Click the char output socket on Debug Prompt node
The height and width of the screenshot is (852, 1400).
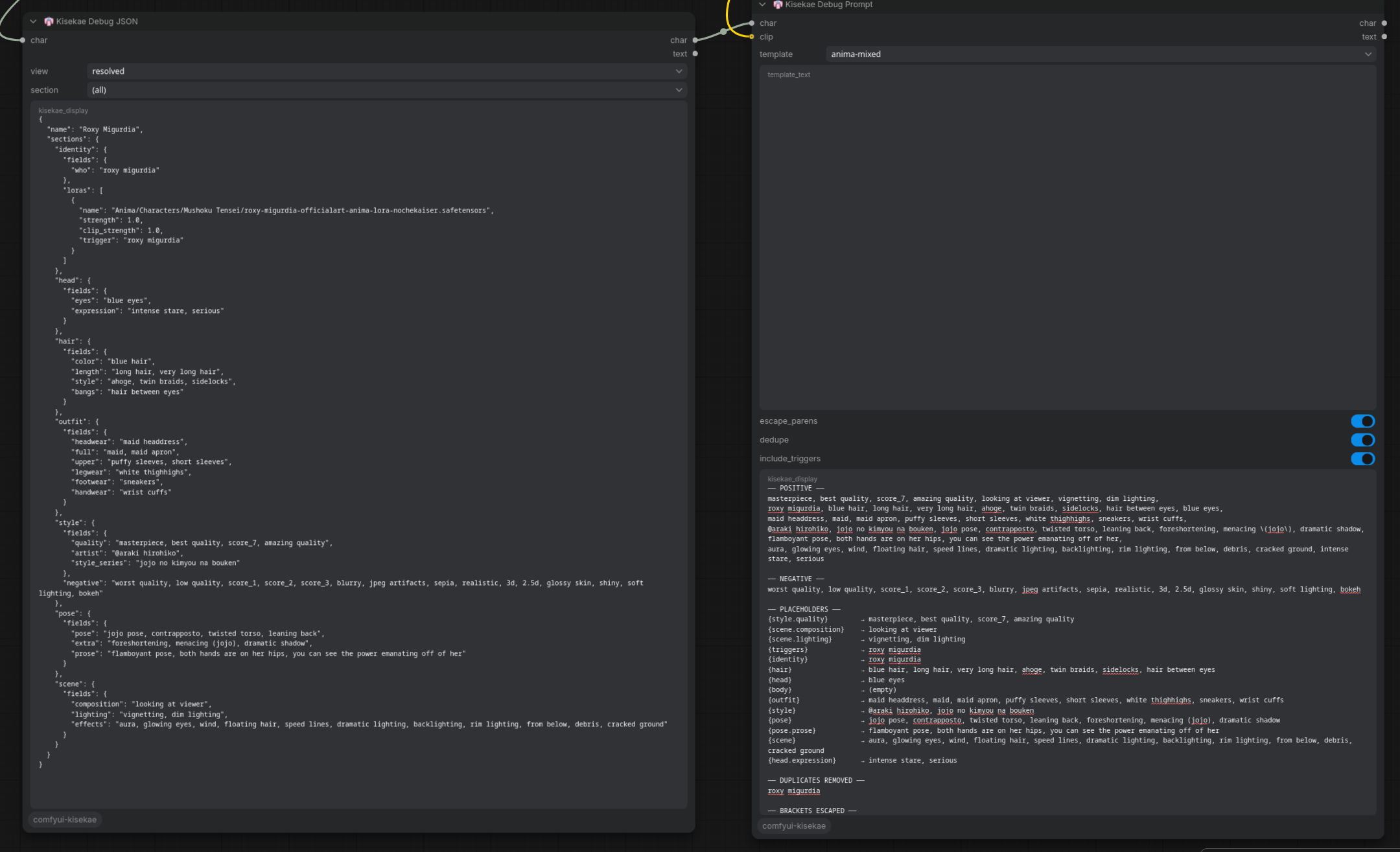coord(1384,23)
